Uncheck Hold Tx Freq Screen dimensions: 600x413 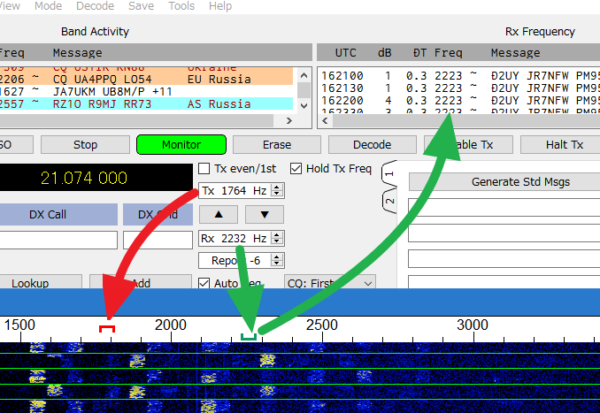click(296, 168)
